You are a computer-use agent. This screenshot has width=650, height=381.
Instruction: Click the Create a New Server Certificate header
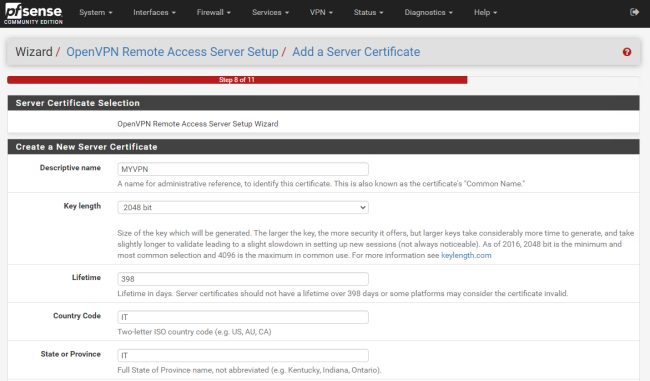(x=323, y=147)
